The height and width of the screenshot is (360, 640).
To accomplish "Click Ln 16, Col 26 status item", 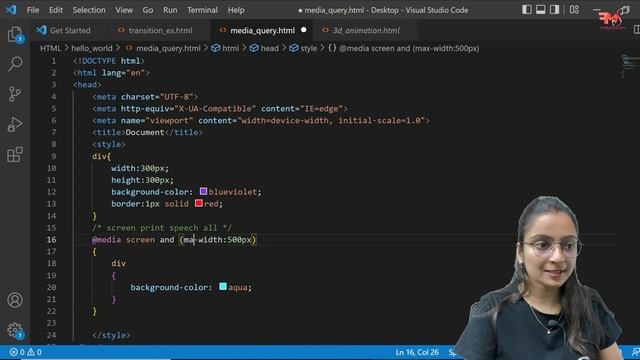I will pyautogui.click(x=417, y=352).
